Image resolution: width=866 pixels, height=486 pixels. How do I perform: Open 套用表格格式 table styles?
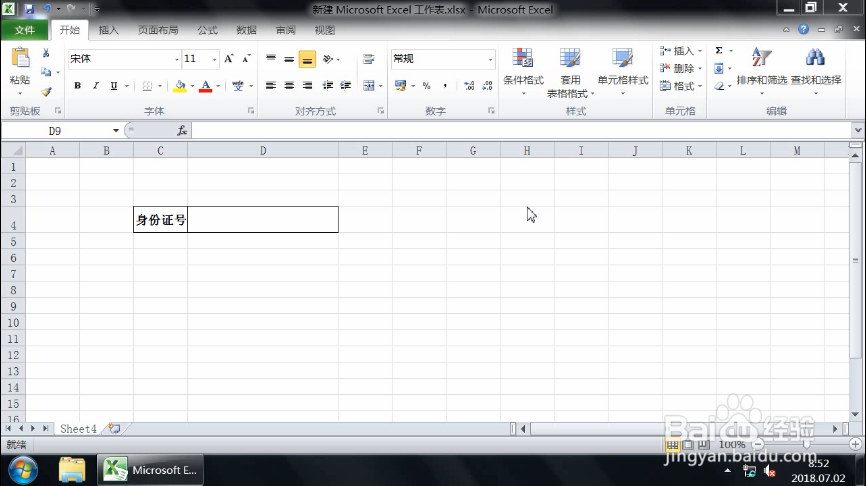pyautogui.click(x=570, y=72)
